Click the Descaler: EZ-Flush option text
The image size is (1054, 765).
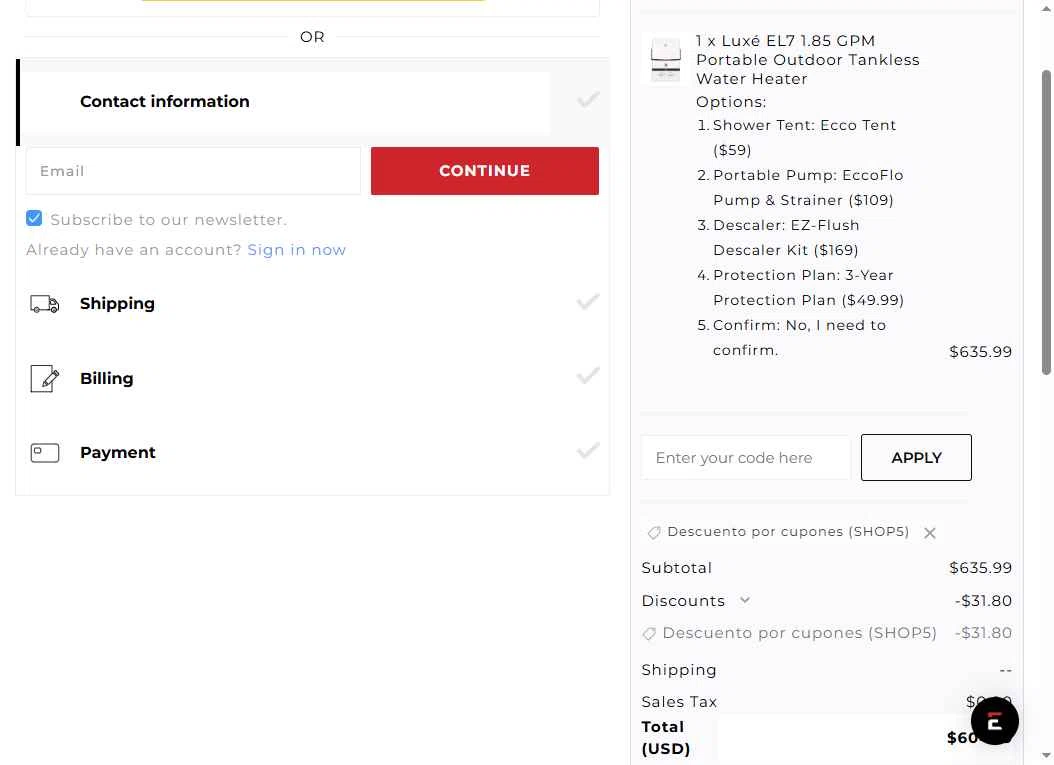click(786, 238)
